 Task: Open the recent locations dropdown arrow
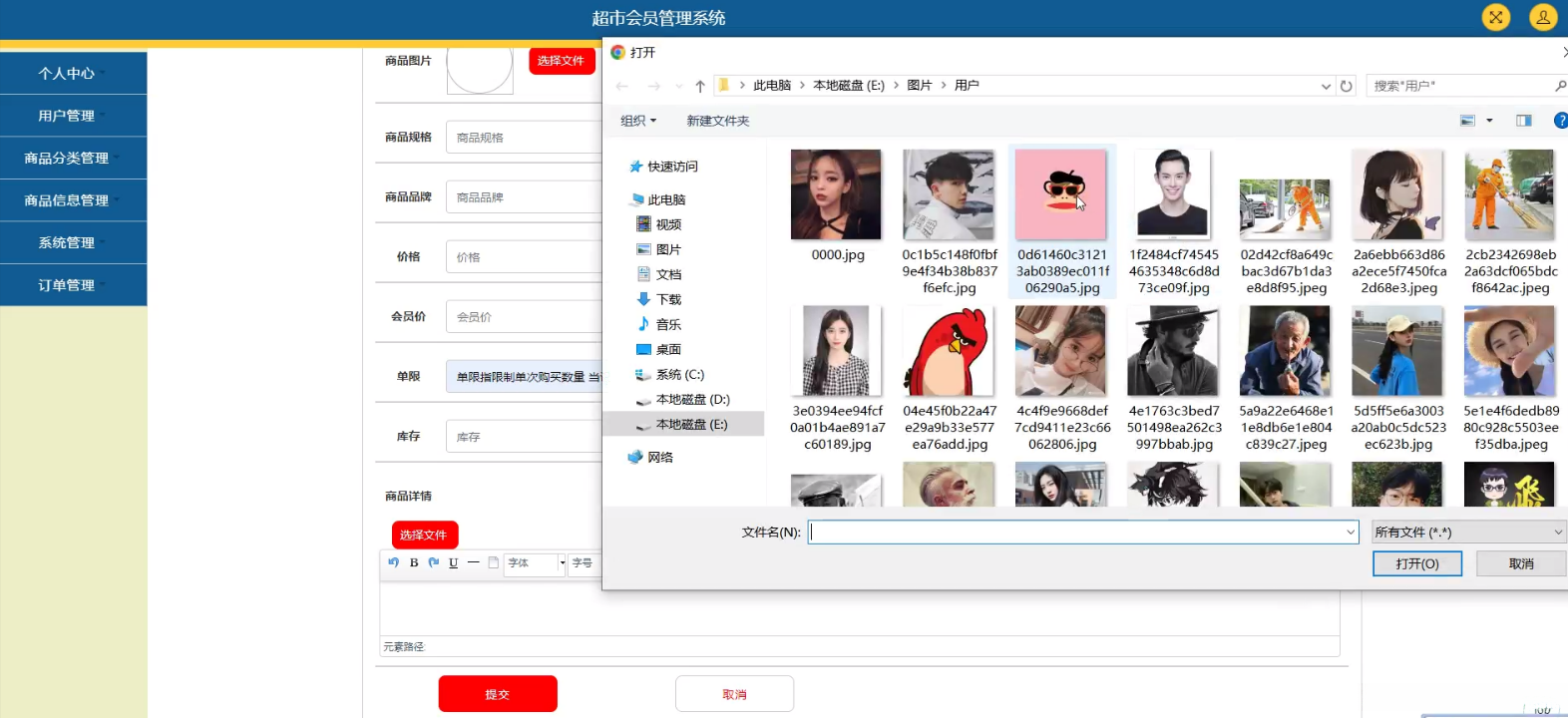(x=679, y=86)
